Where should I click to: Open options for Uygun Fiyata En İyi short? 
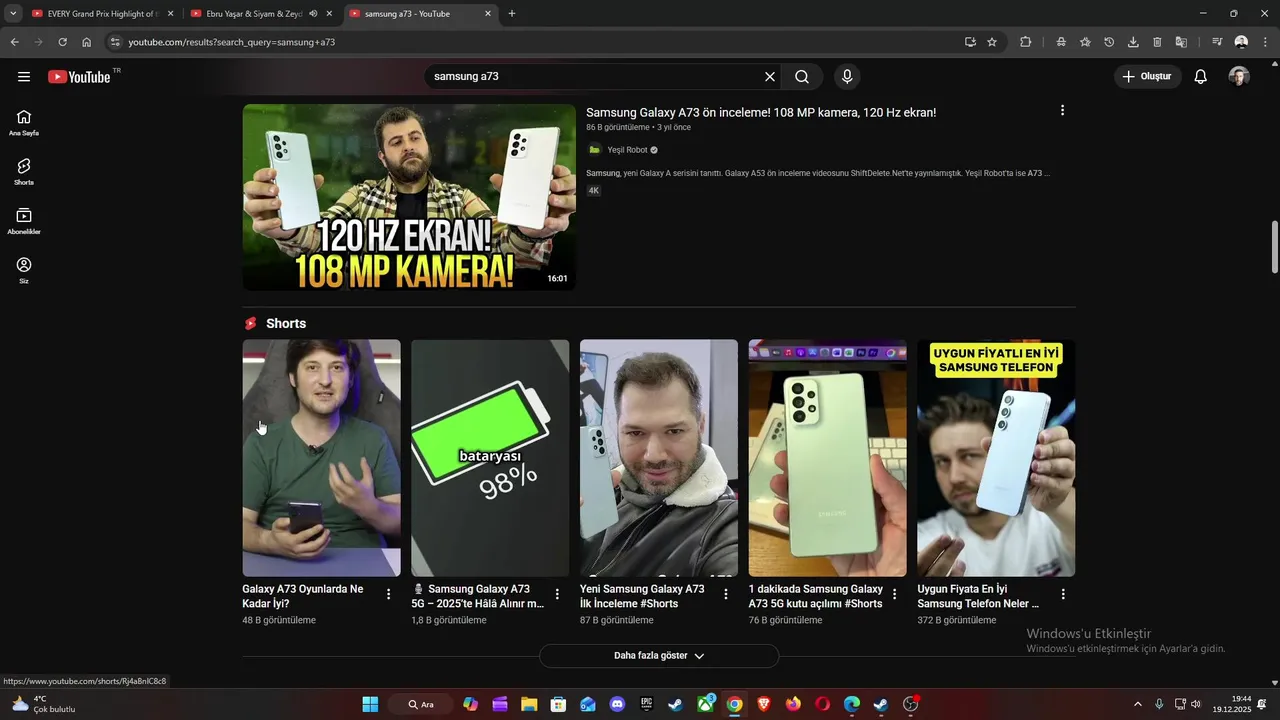1063,594
